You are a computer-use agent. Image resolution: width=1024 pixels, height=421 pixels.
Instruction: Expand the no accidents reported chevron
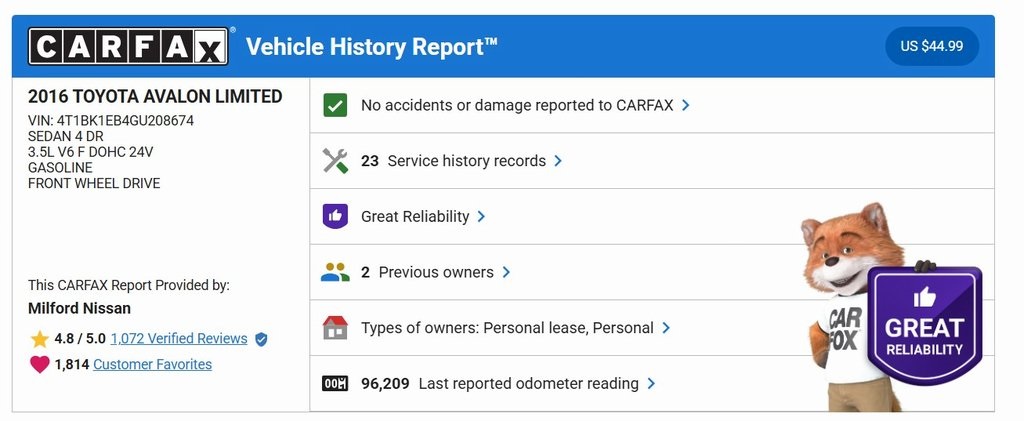tap(685, 105)
